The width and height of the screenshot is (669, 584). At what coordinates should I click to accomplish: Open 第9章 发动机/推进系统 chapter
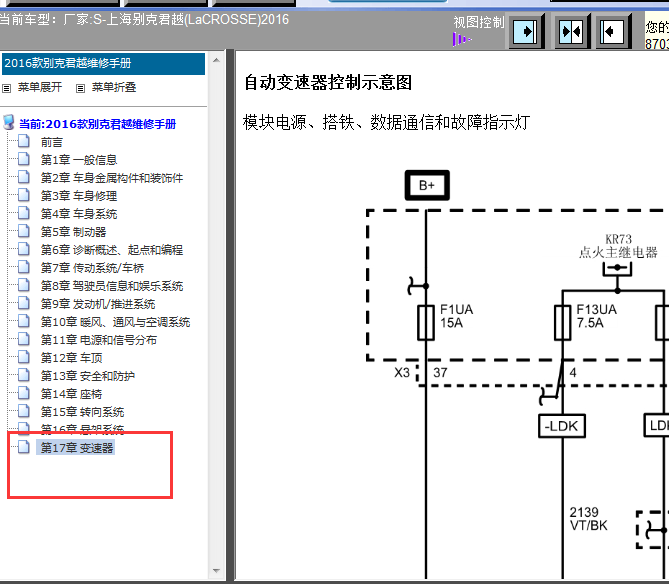pyautogui.click(x=98, y=304)
